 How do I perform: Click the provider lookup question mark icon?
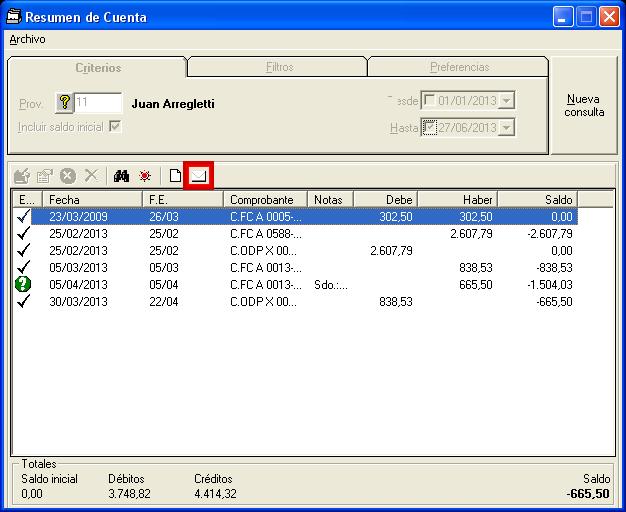tap(63, 103)
